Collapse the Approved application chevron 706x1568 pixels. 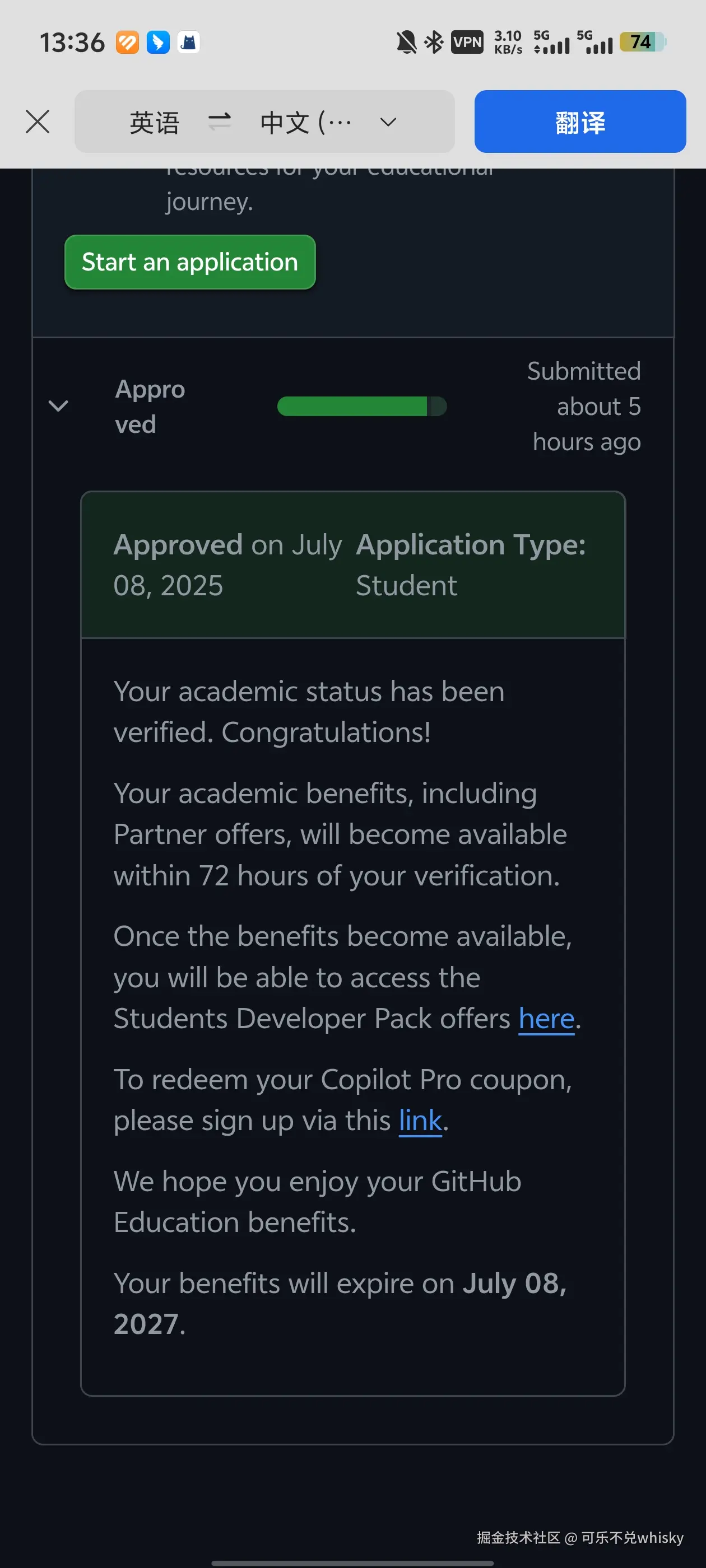click(x=58, y=406)
